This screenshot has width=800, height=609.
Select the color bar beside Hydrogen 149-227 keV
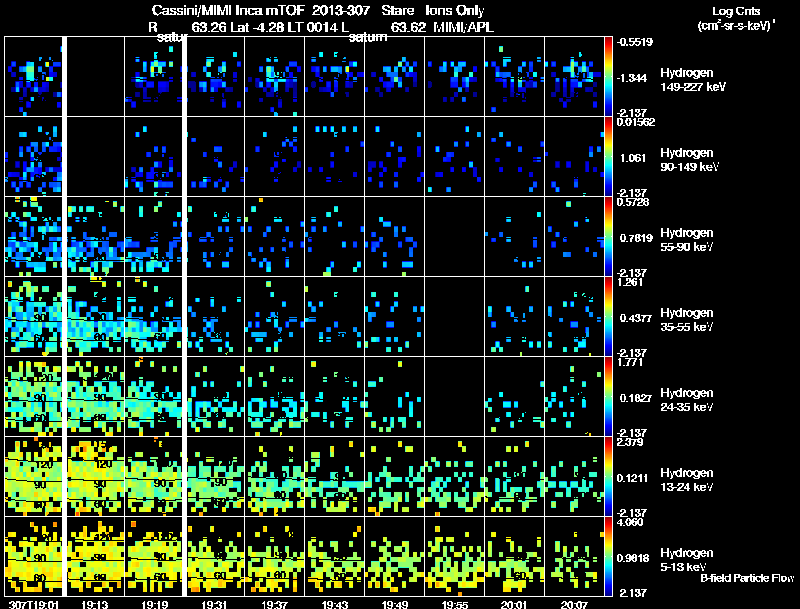point(608,77)
